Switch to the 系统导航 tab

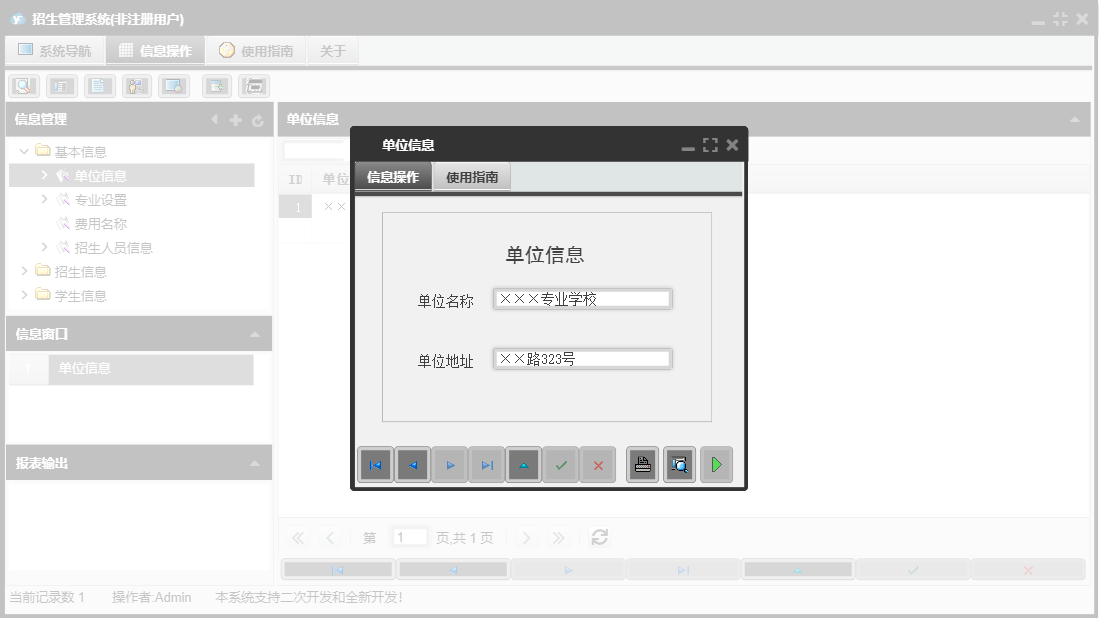point(55,48)
